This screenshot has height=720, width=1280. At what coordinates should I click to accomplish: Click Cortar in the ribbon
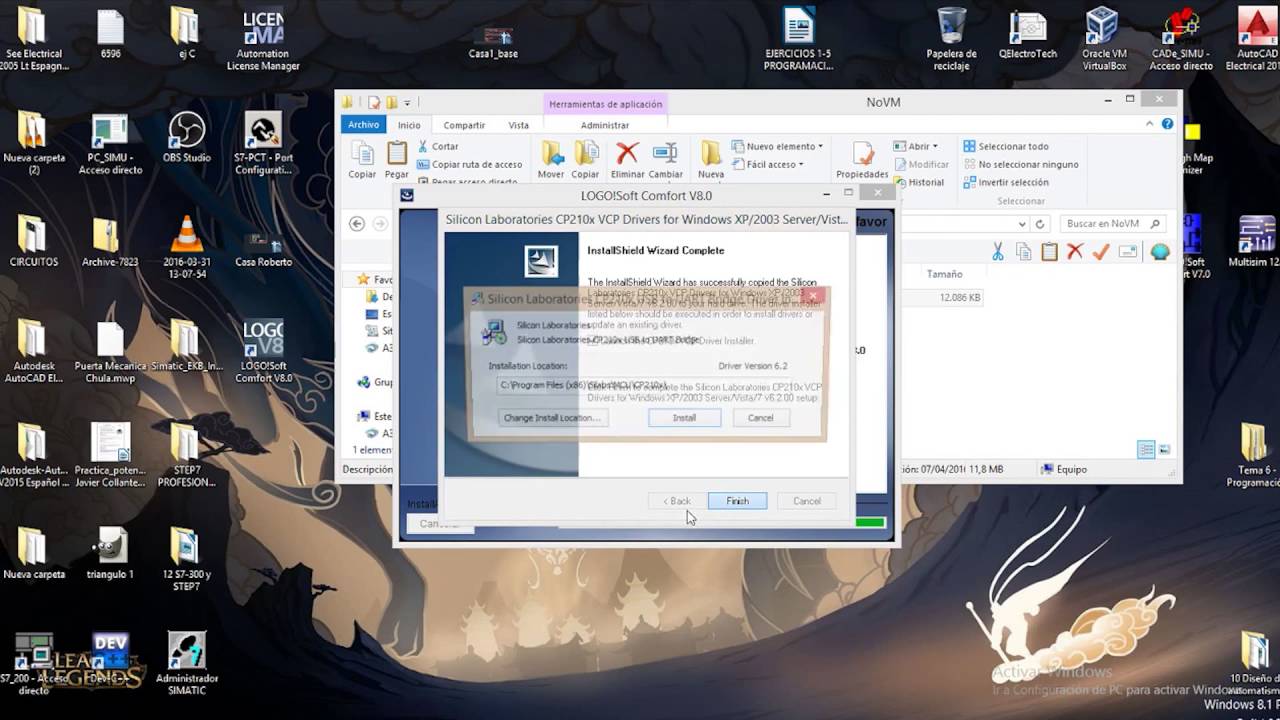pyautogui.click(x=437, y=146)
